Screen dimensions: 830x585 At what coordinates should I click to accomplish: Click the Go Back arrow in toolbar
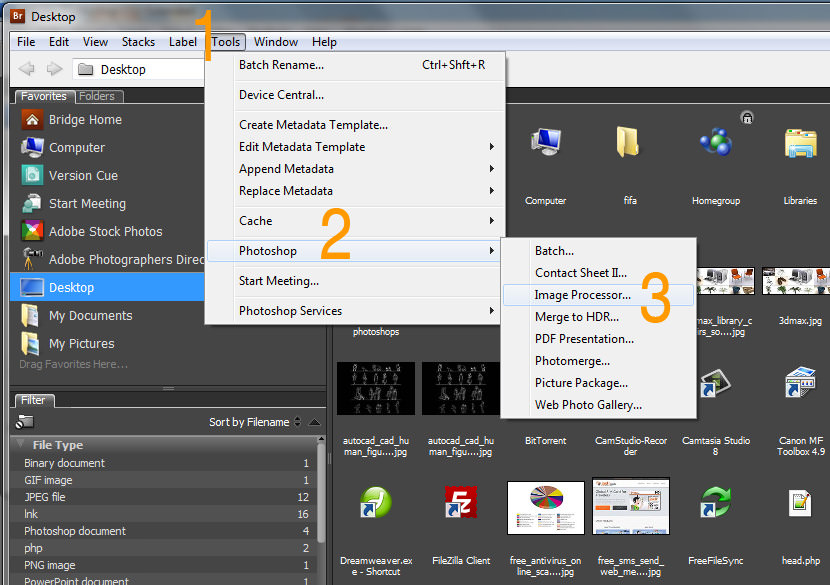pos(27,69)
